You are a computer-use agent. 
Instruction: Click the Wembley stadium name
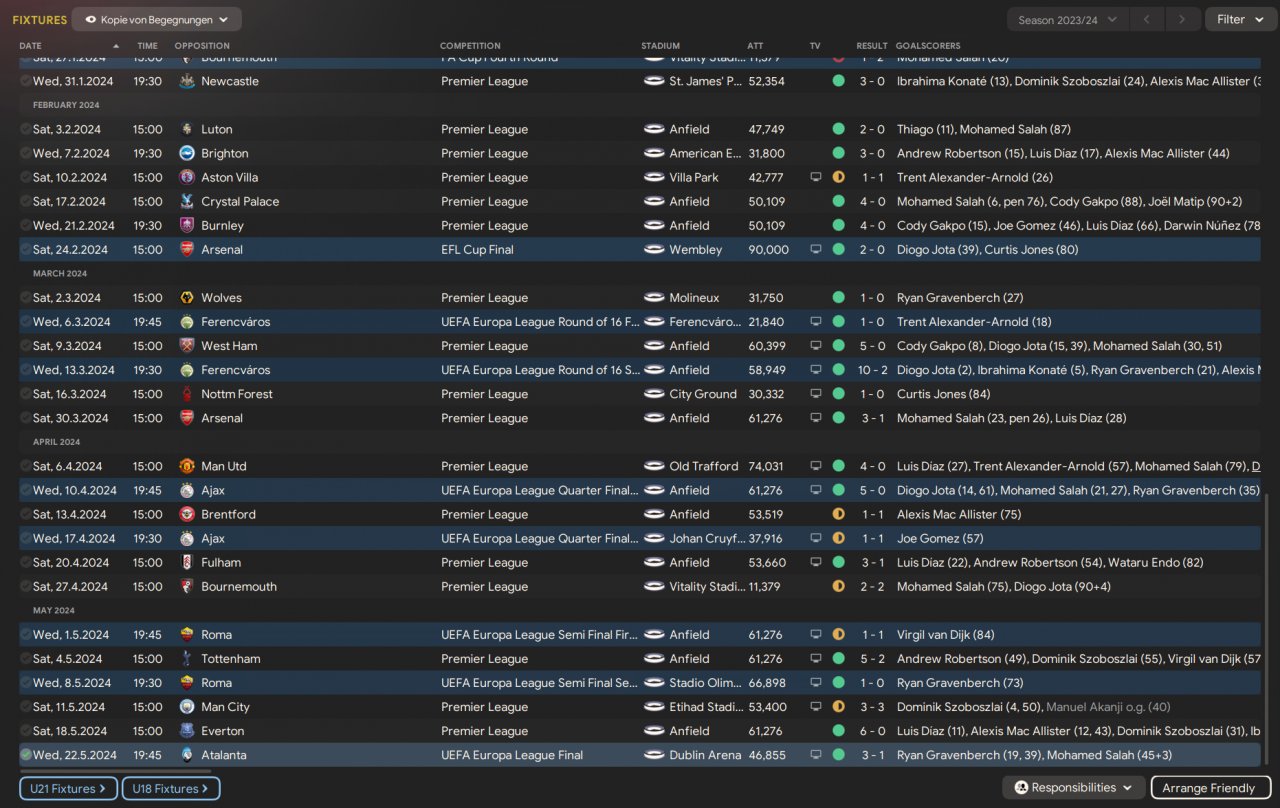[696, 250]
